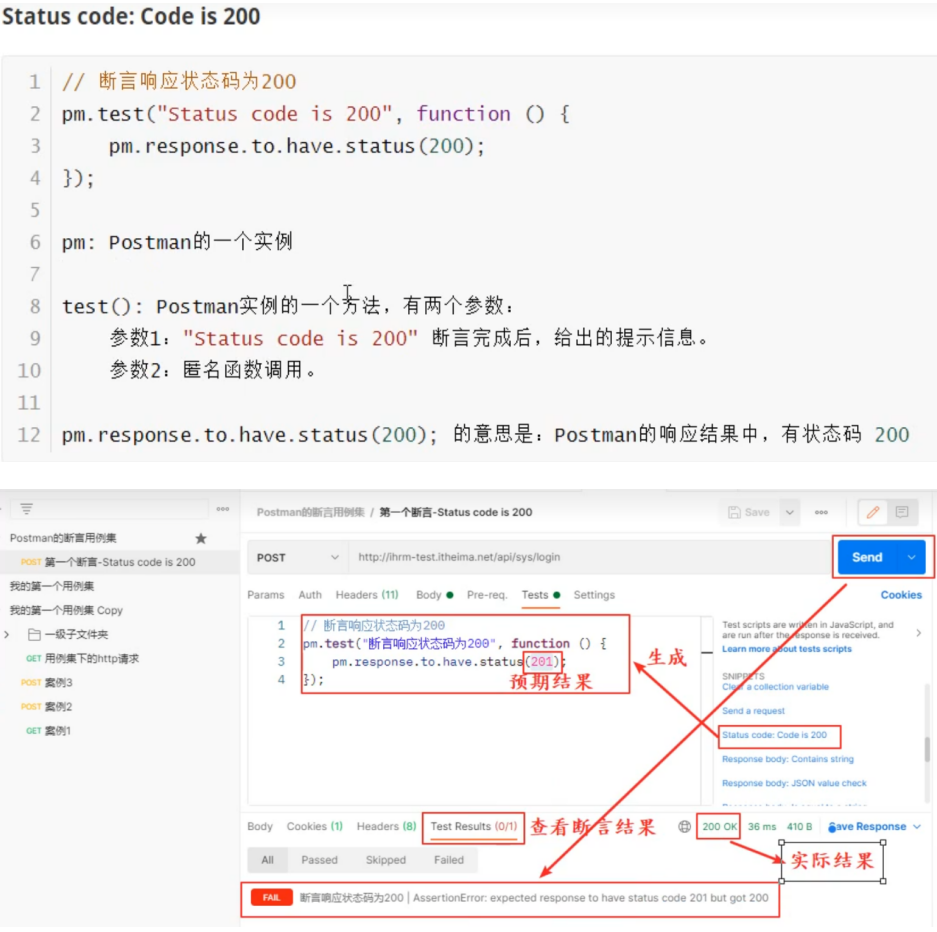Open the response Body tab
The height and width of the screenshot is (932, 937).
pos(259,827)
